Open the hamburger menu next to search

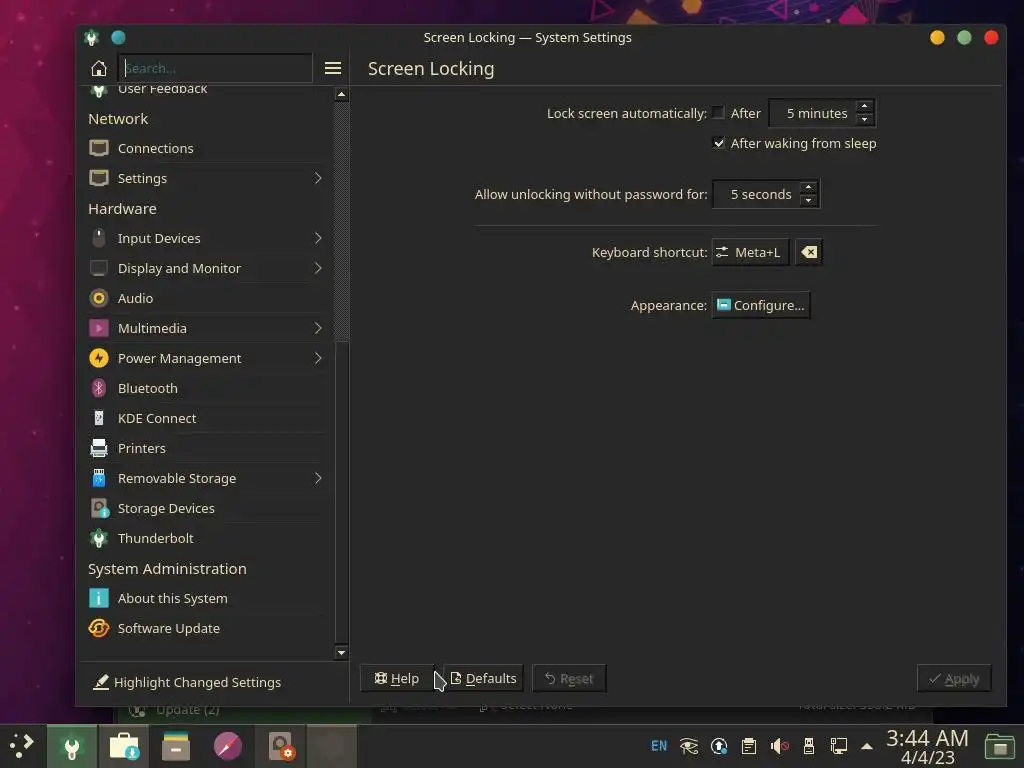[x=333, y=68]
